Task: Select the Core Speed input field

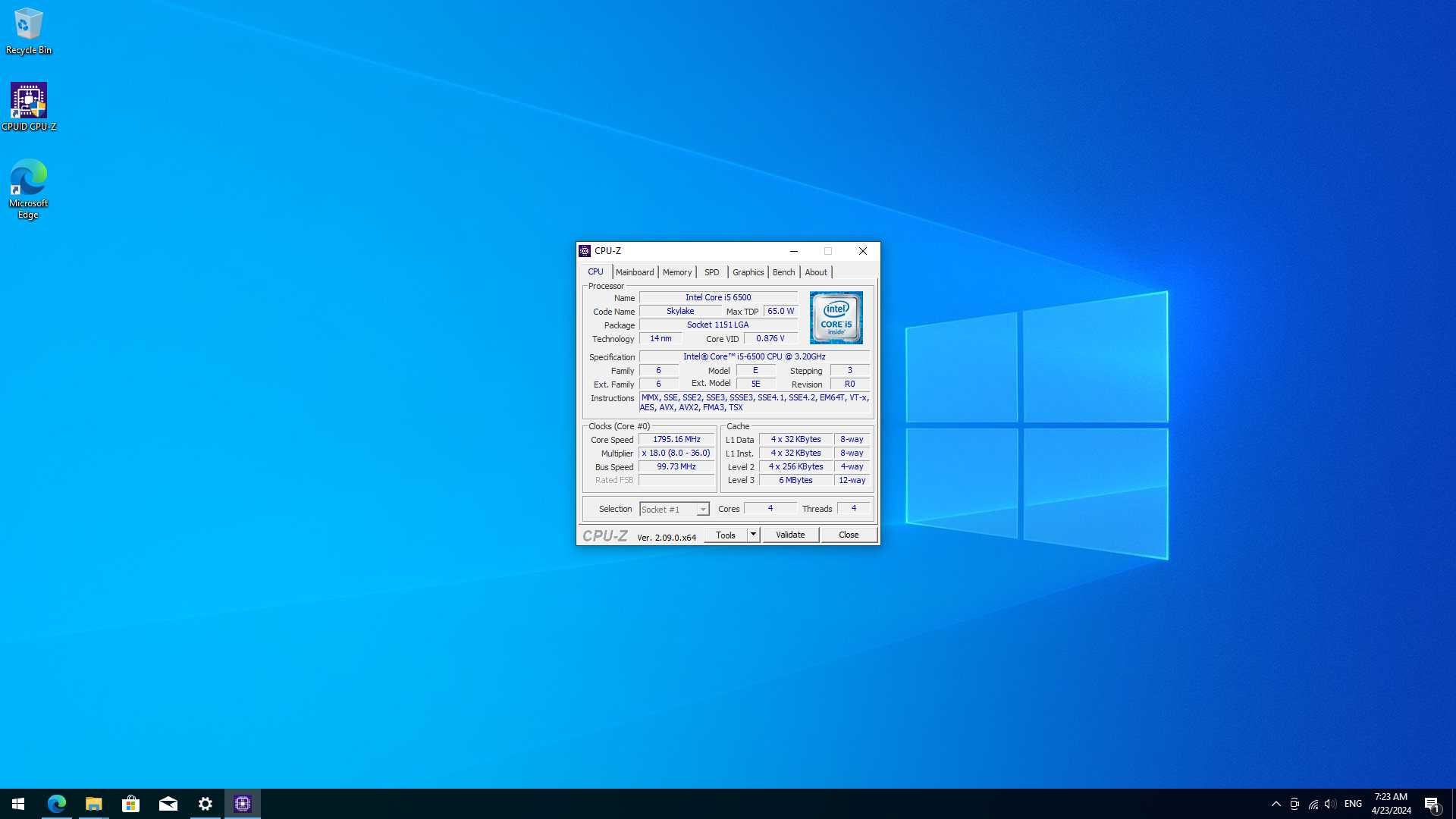Action: point(676,439)
